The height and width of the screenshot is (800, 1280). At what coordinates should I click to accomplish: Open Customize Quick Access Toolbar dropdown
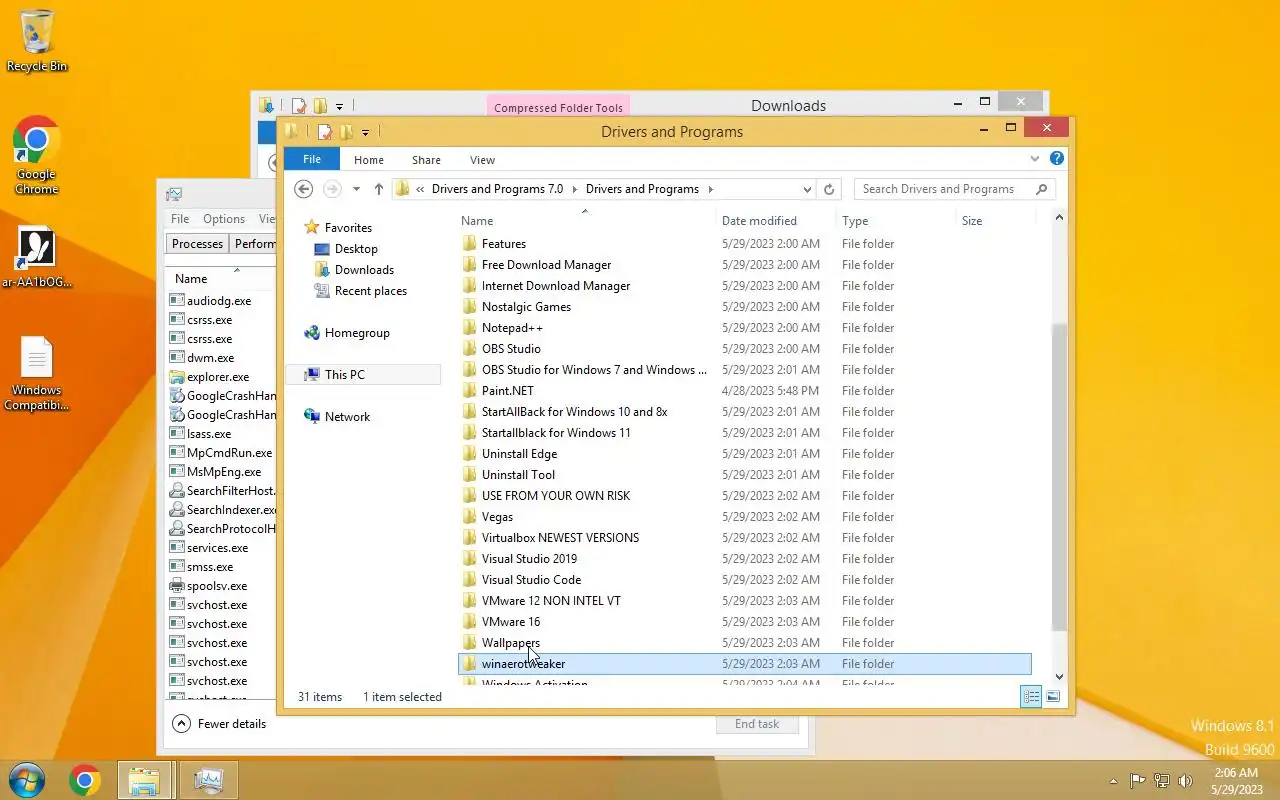[365, 132]
